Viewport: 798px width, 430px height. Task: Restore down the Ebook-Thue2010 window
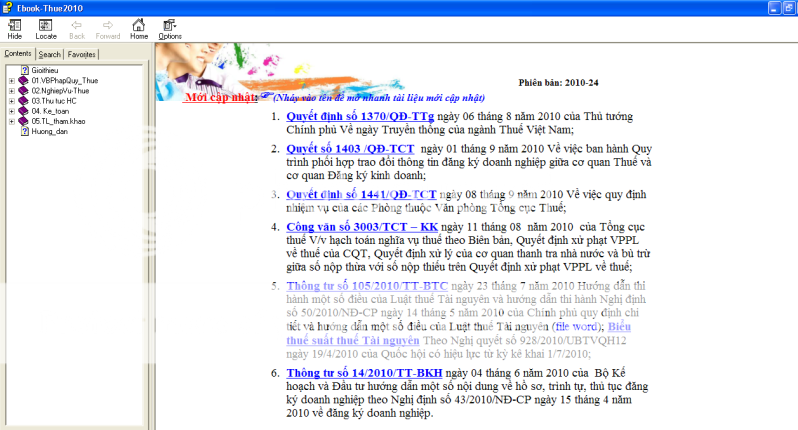tap(790, 8)
